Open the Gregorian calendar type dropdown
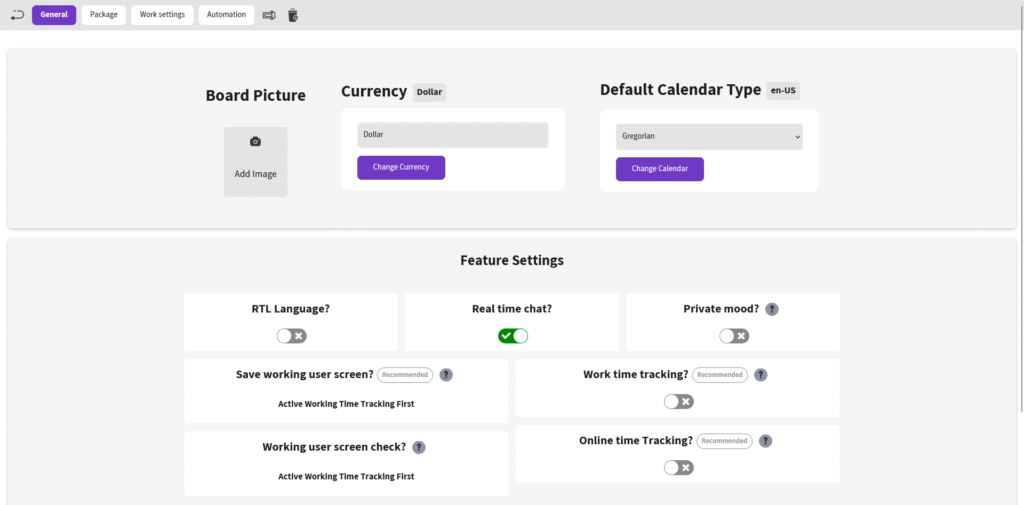The image size is (1024, 505). click(x=709, y=136)
